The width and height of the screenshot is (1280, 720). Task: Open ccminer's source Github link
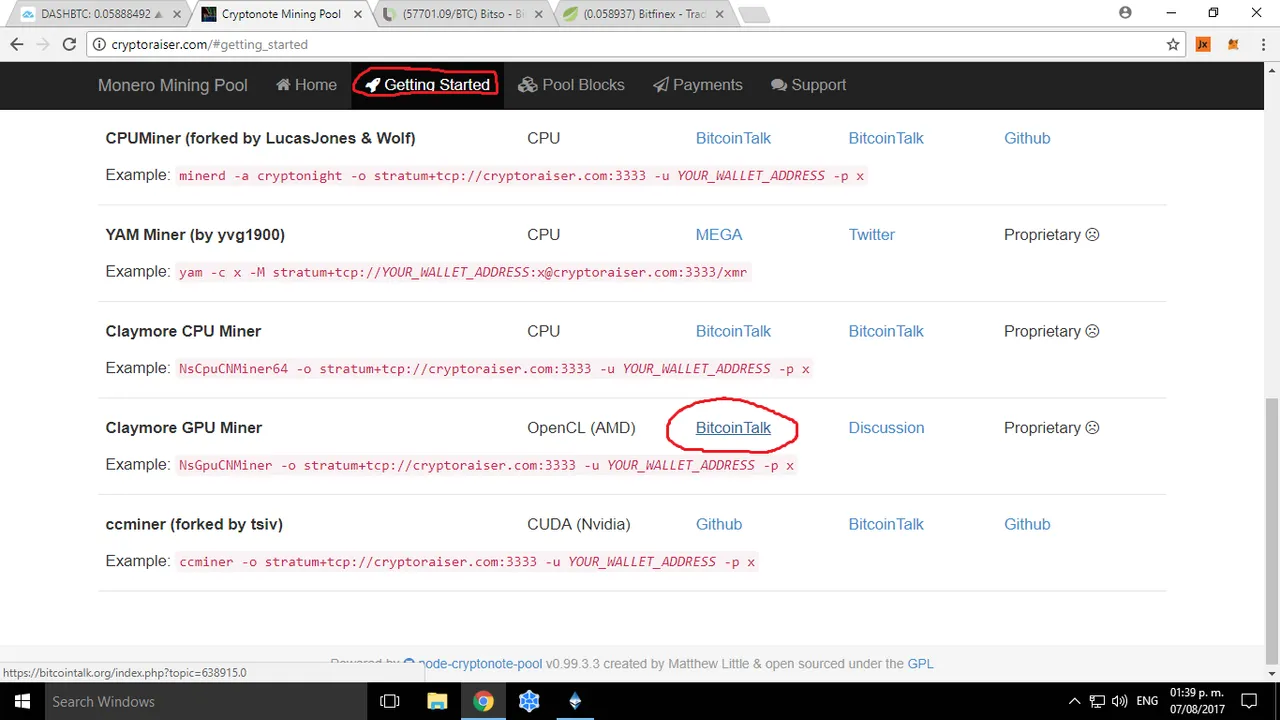pyautogui.click(x=1027, y=524)
